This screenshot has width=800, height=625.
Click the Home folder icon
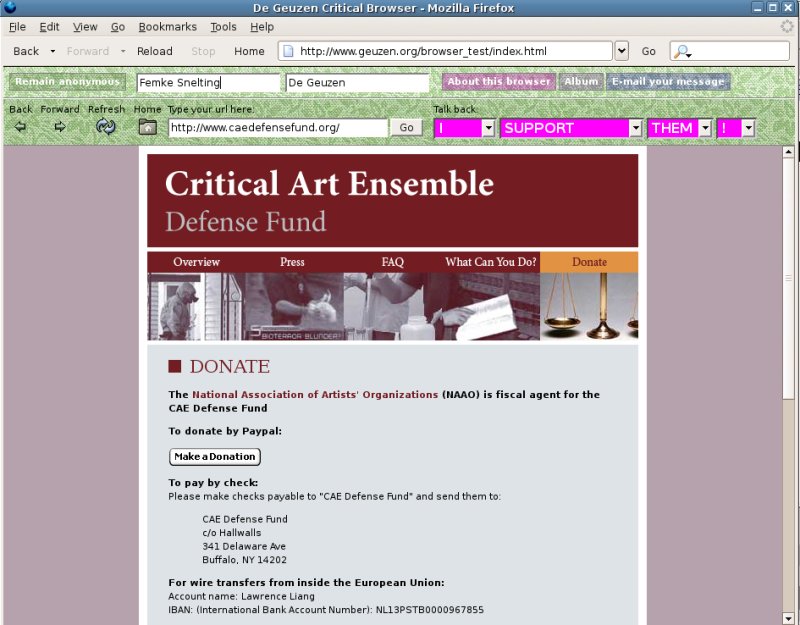click(x=147, y=127)
